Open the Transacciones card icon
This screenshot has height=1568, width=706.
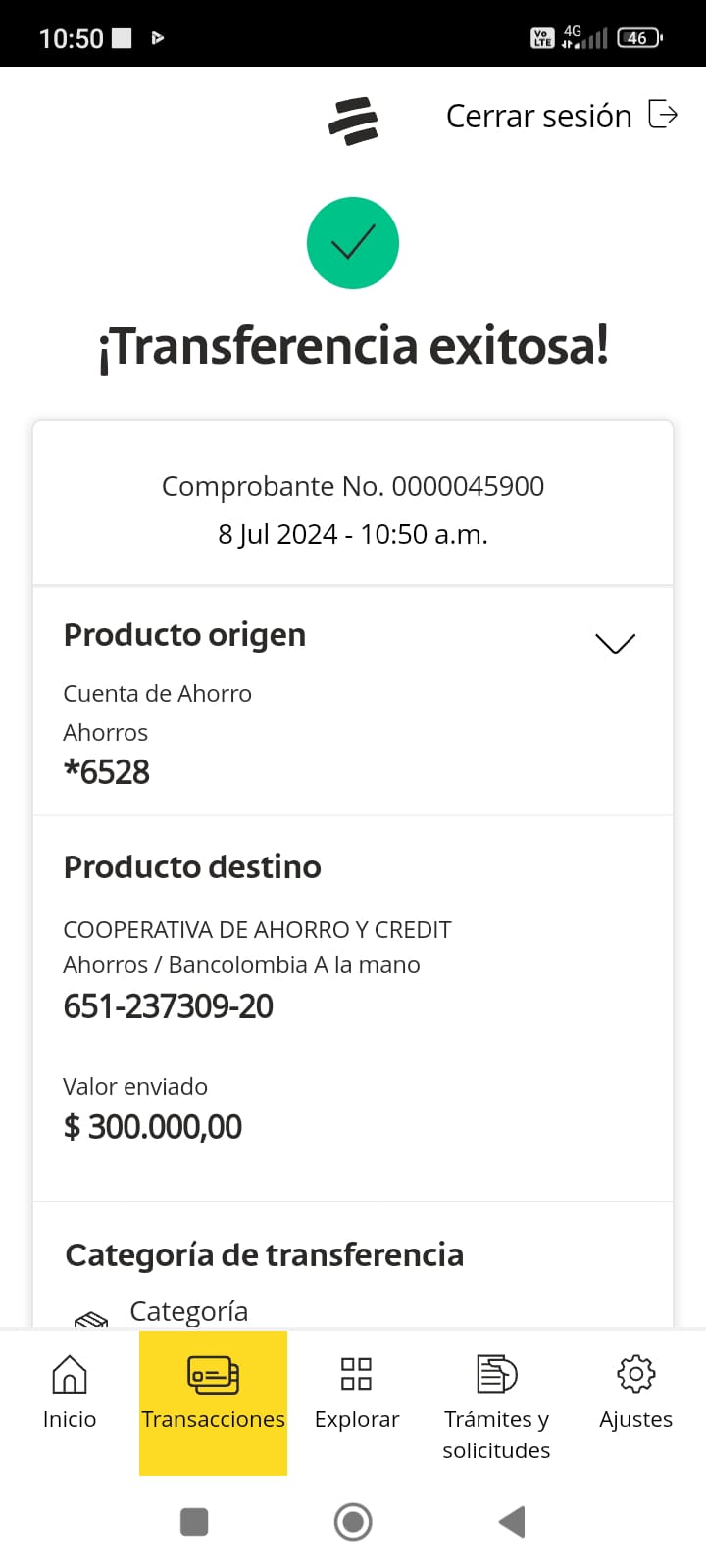coord(213,1374)
